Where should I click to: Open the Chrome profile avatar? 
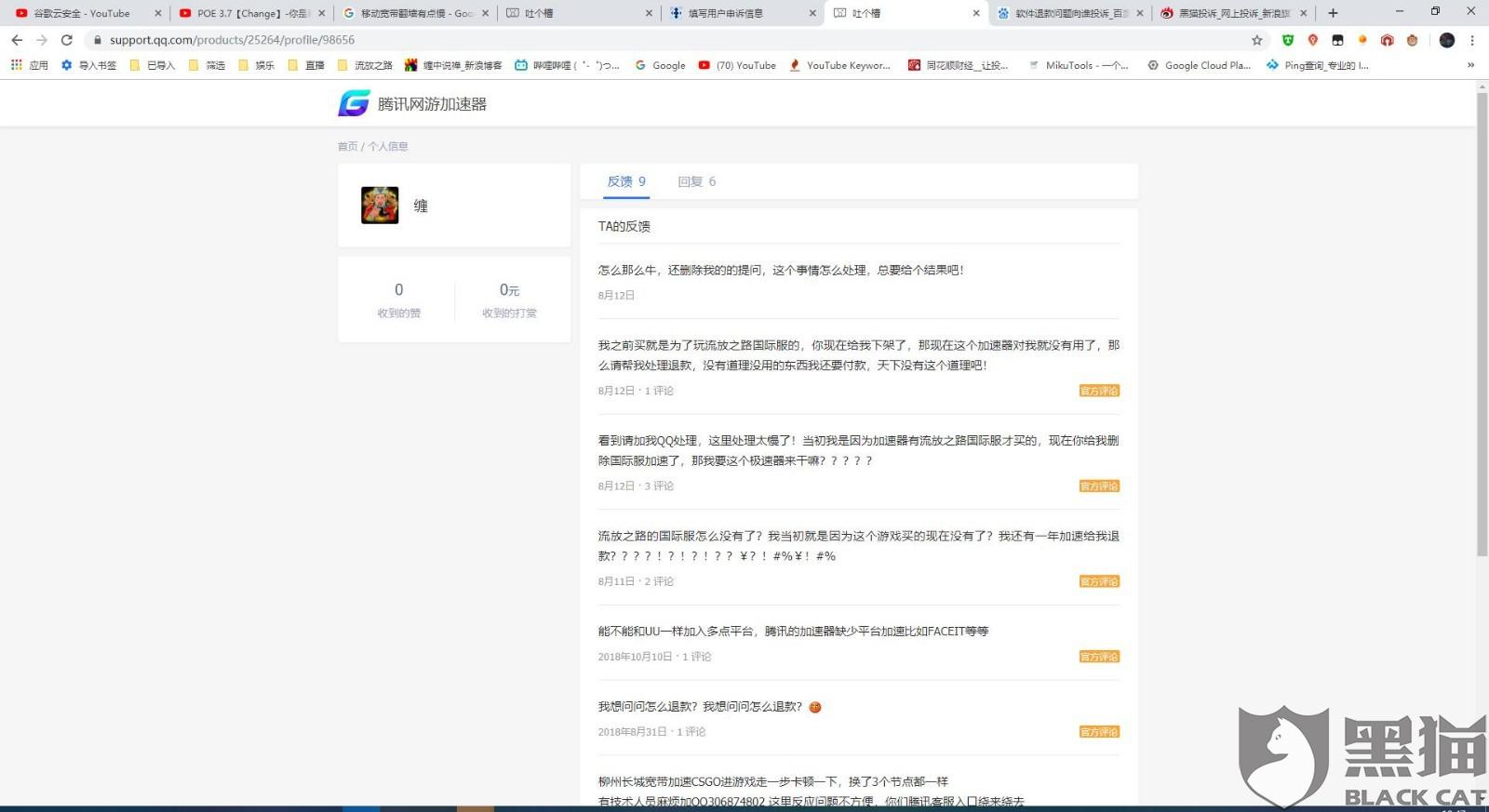point(1446,40)
